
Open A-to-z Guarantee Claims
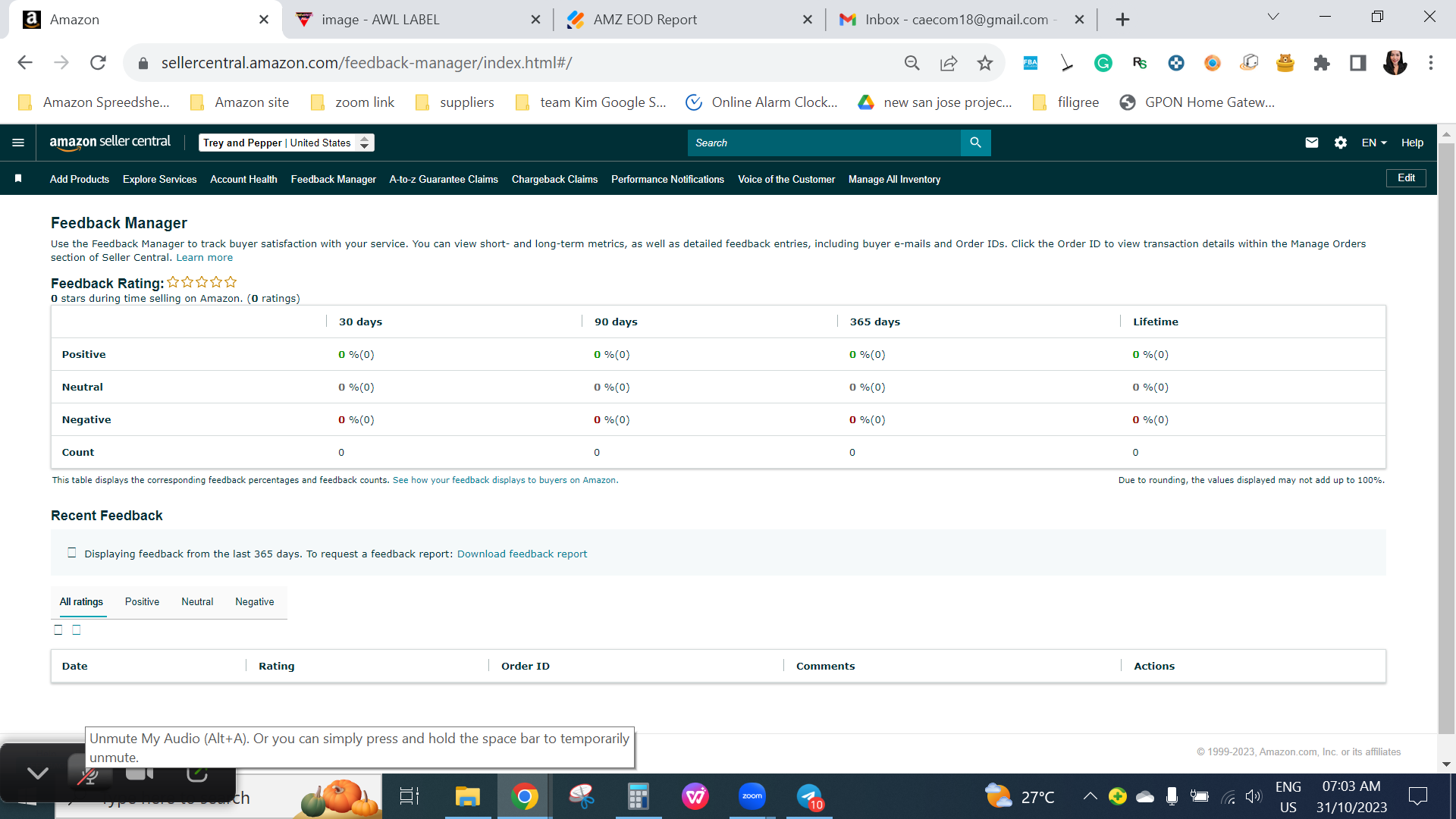[444, 179]
